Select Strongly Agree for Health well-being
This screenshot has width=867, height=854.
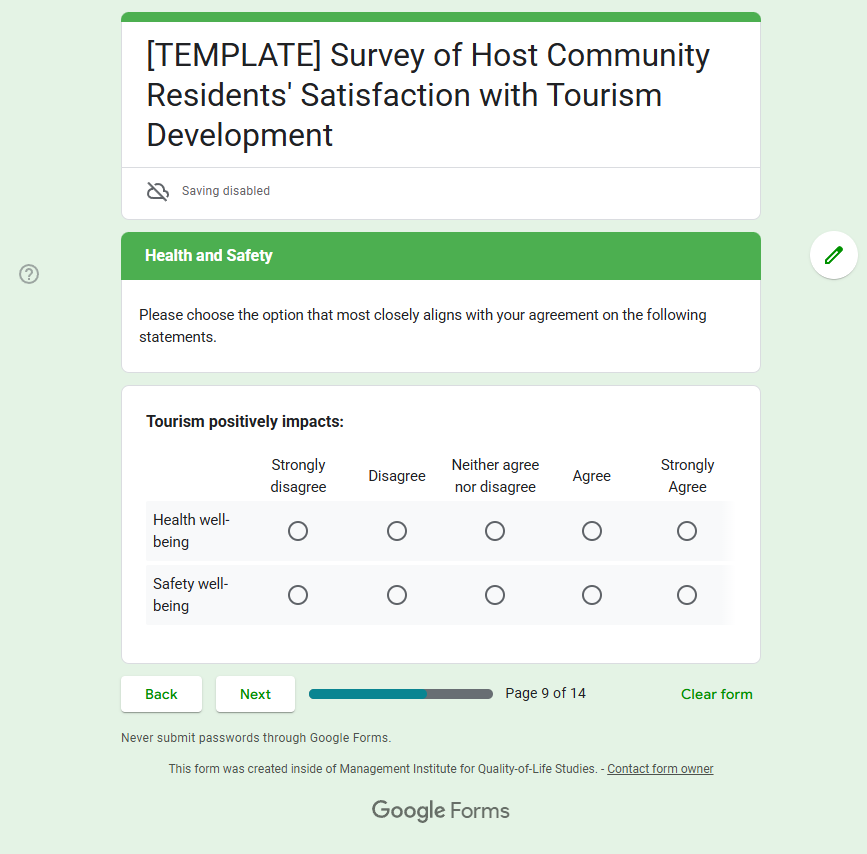coord(687,531)
